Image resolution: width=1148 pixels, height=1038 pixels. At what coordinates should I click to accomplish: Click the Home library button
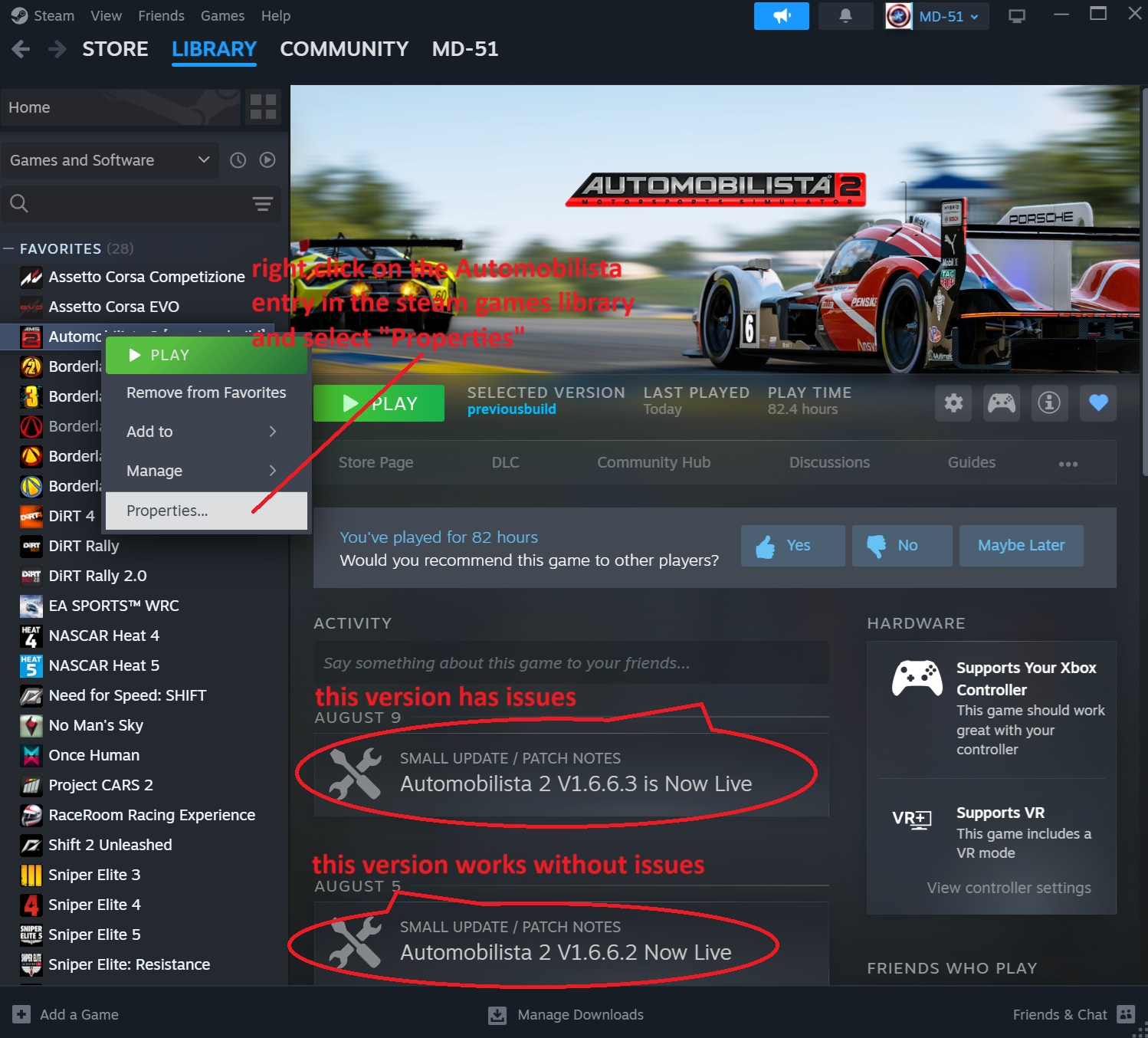tap(120, 107)
